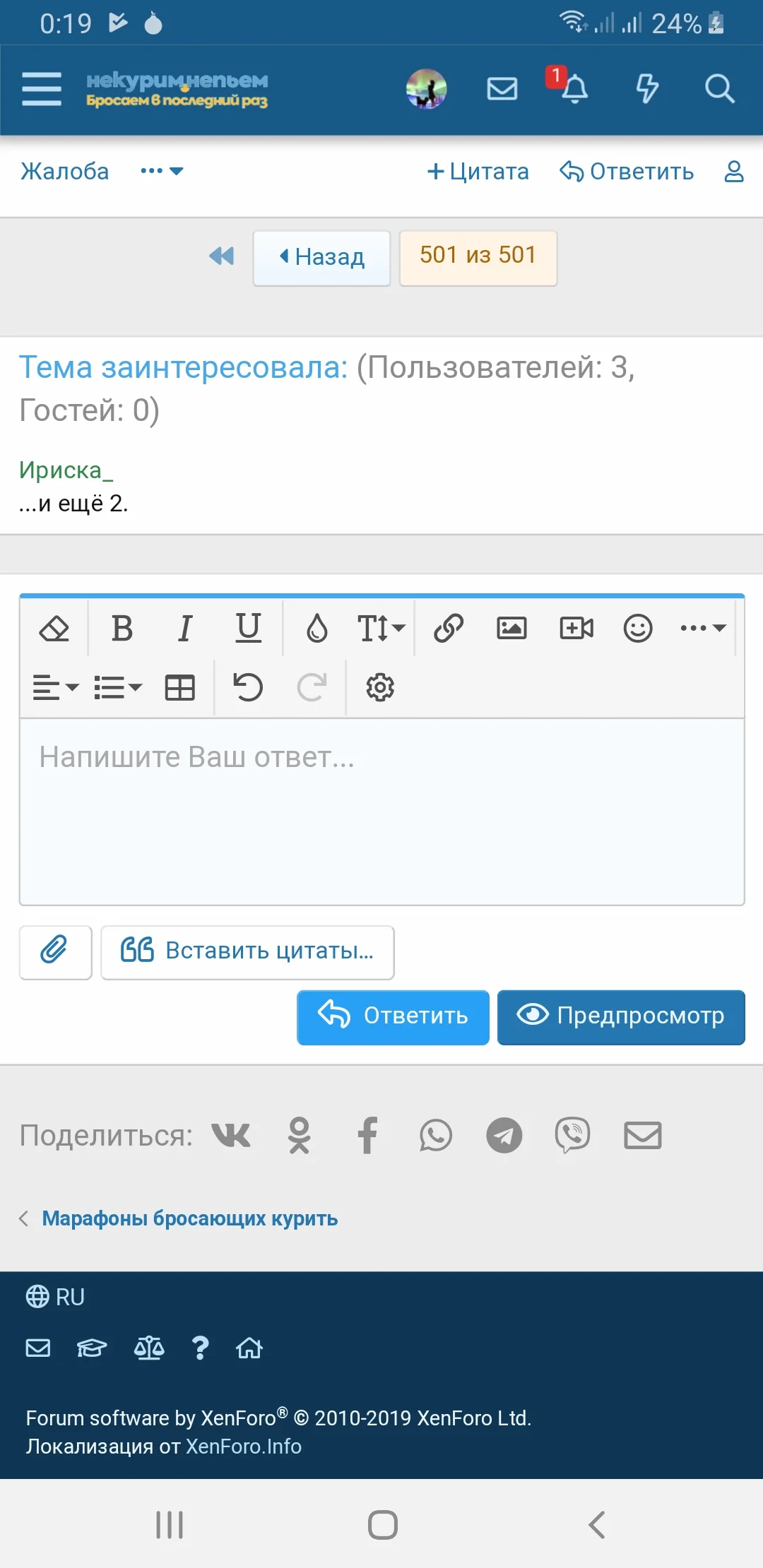Click footer home icon

[x=249, y=1348]
